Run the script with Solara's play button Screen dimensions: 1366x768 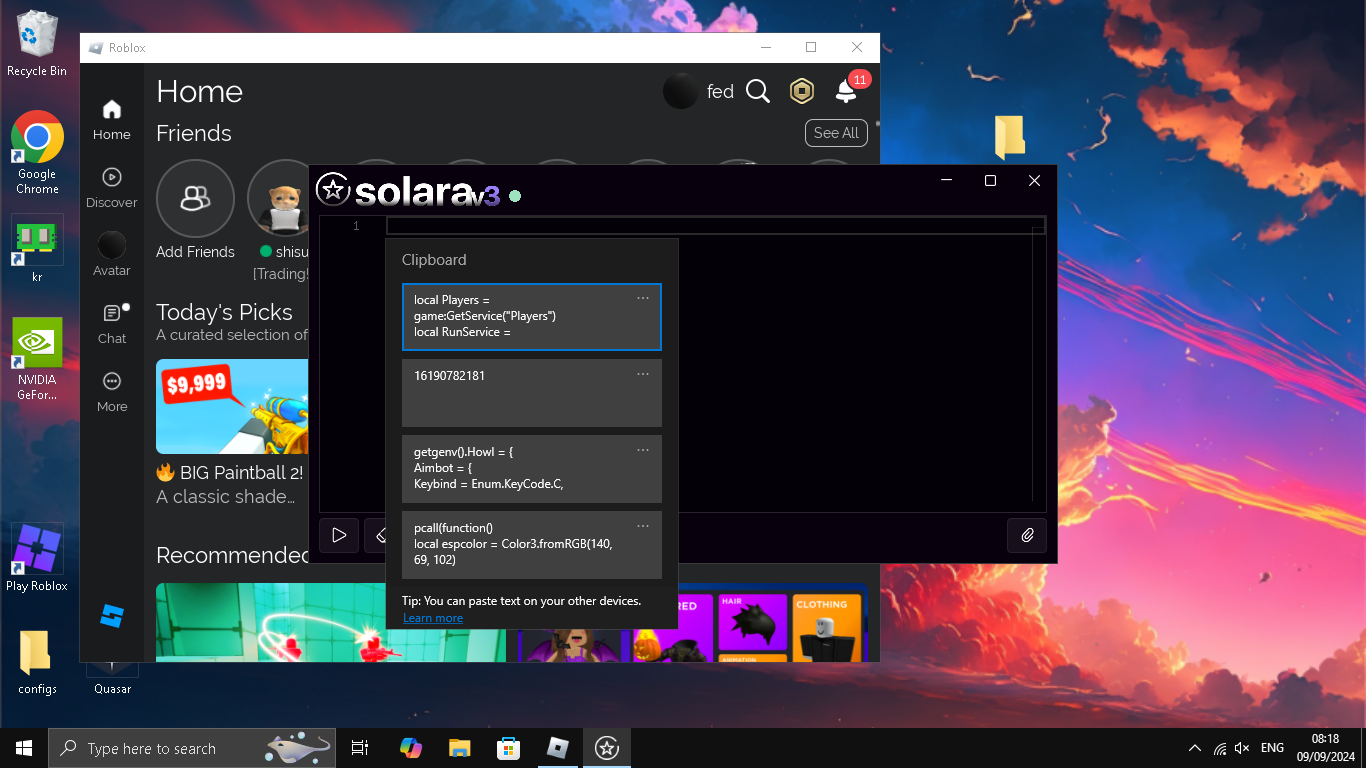click(339, 535)
